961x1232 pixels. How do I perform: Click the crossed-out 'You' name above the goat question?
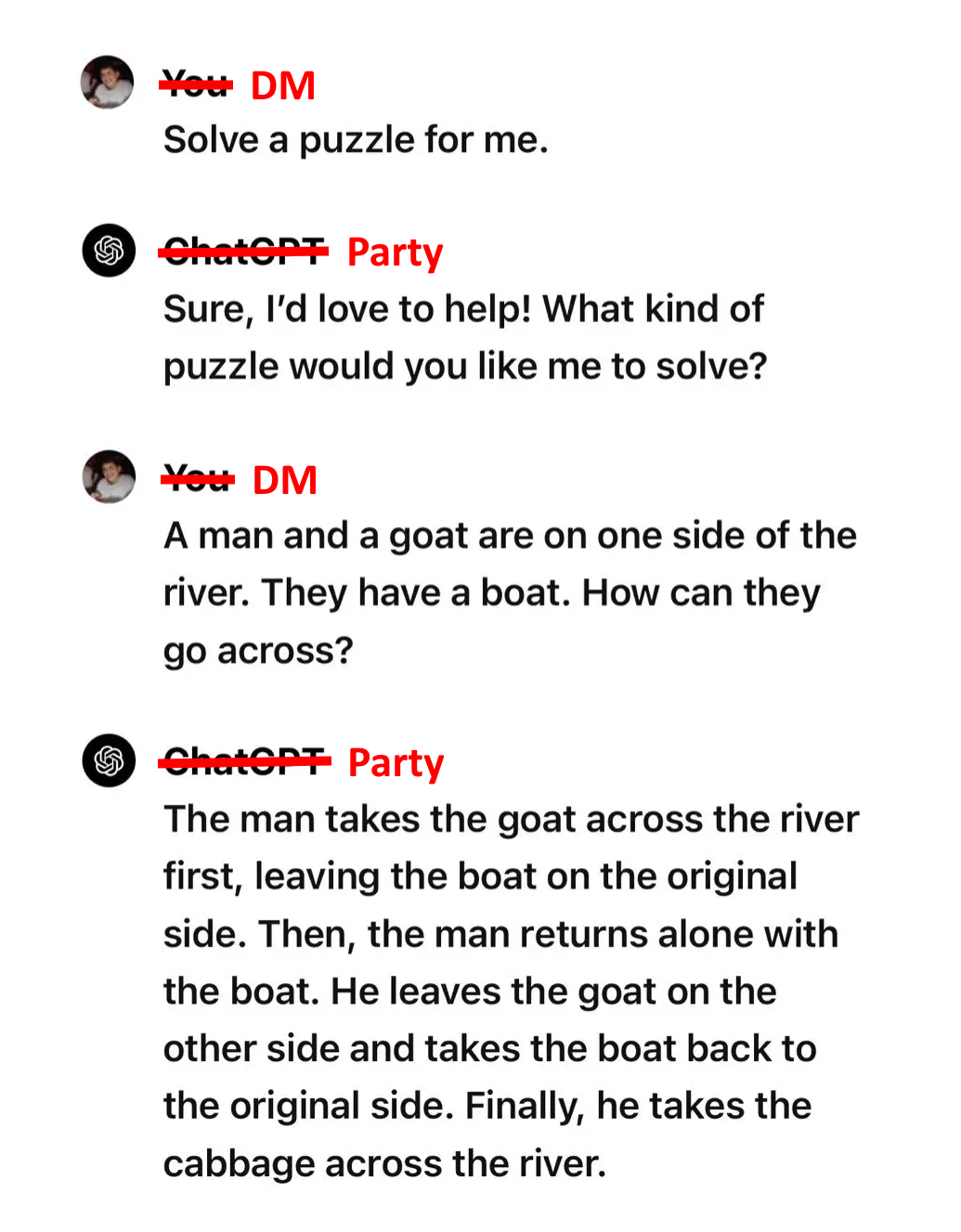coord(198,480)
